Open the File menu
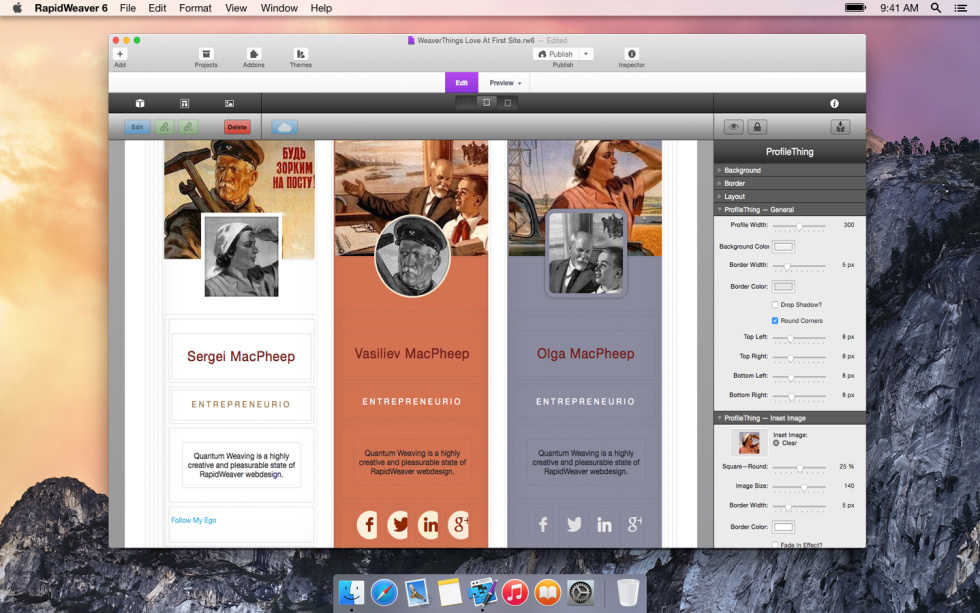 128,8
